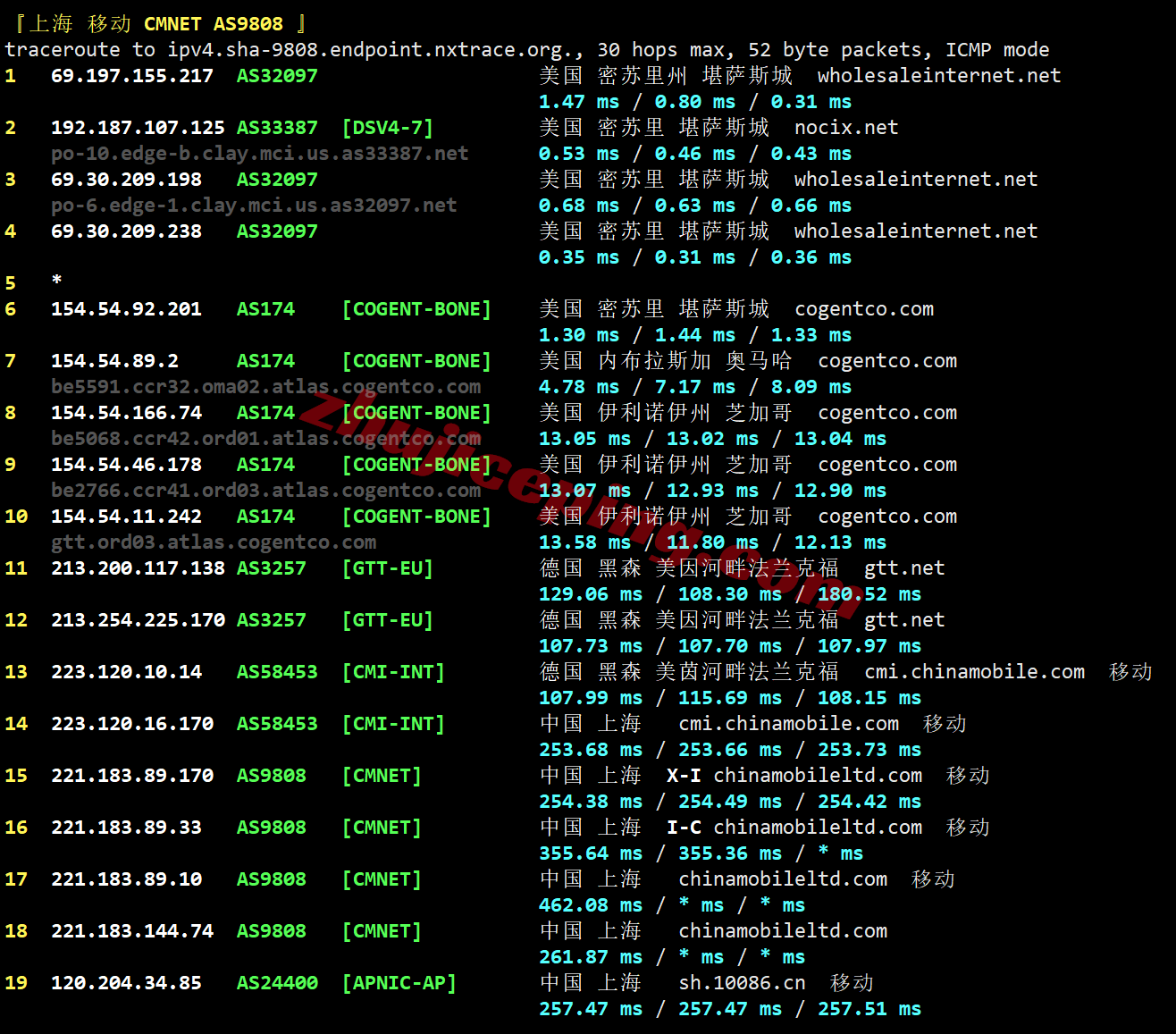Click nocix.net on hop 2
Image resolution: width=1176 pixels, height=1034 pixels.
tap(846, 128)
